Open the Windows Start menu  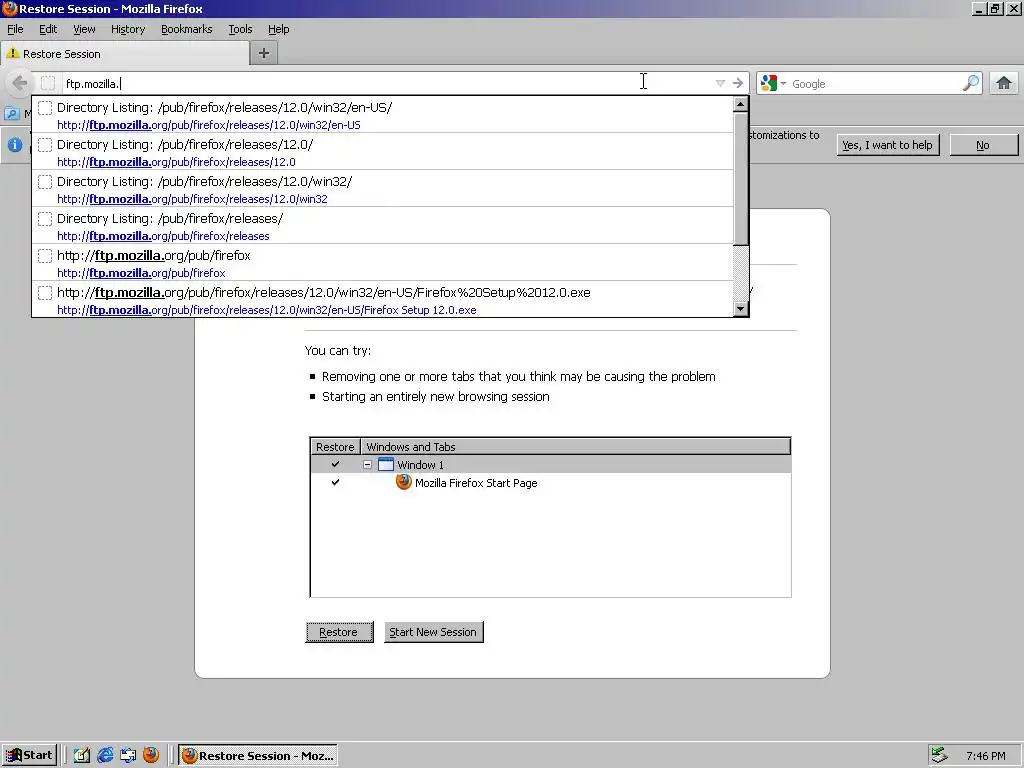tap(29, 756)
